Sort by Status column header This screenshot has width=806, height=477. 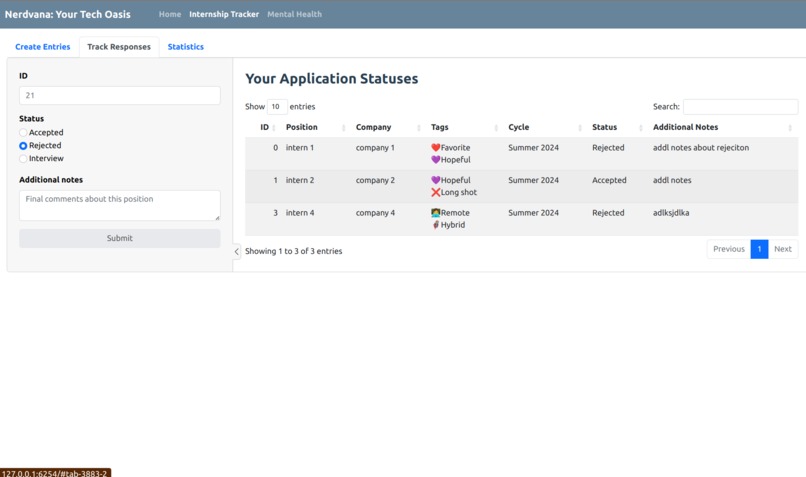click(x=604, y=127)
